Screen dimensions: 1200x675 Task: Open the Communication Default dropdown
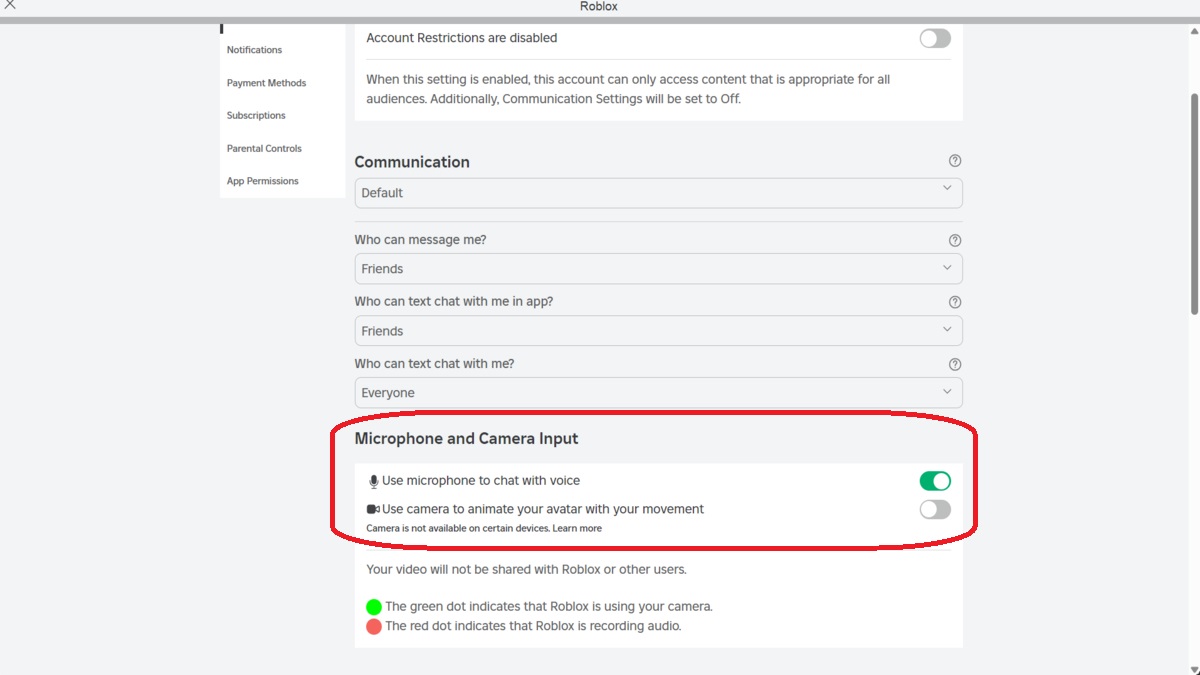[658, 193]
